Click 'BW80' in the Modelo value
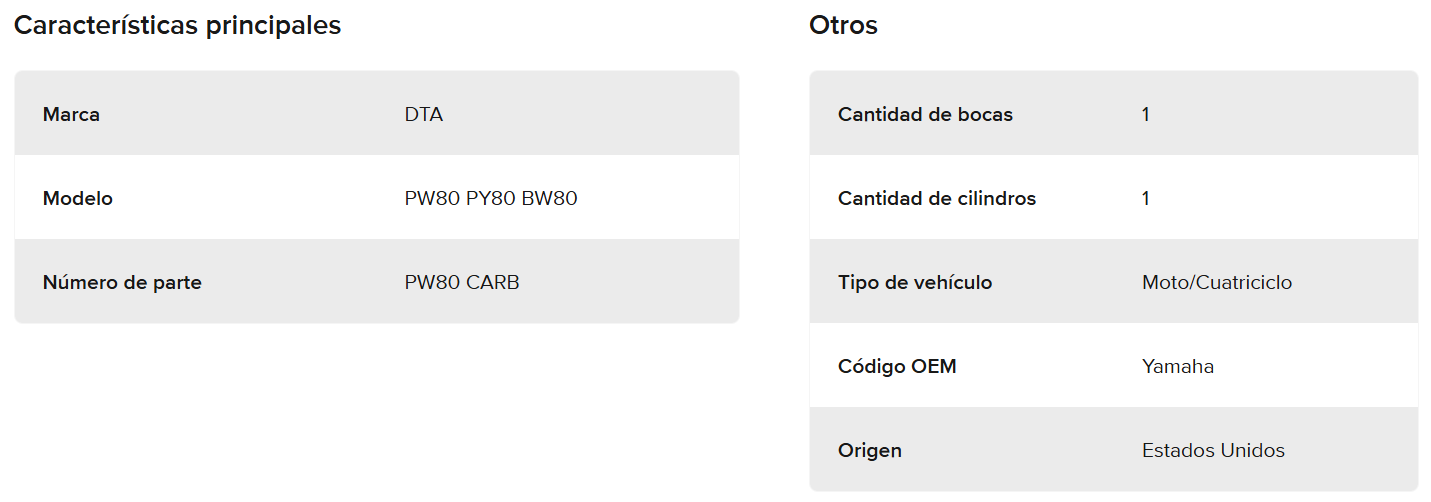The height and width of the screenshot is (502, 1431). 550,198
